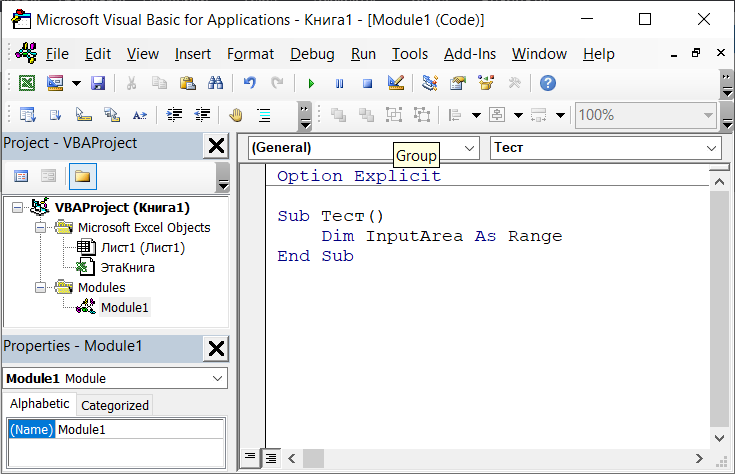The image size is (735, 474).
Task: Click the Toolbox icon
Action: [514, 83]
